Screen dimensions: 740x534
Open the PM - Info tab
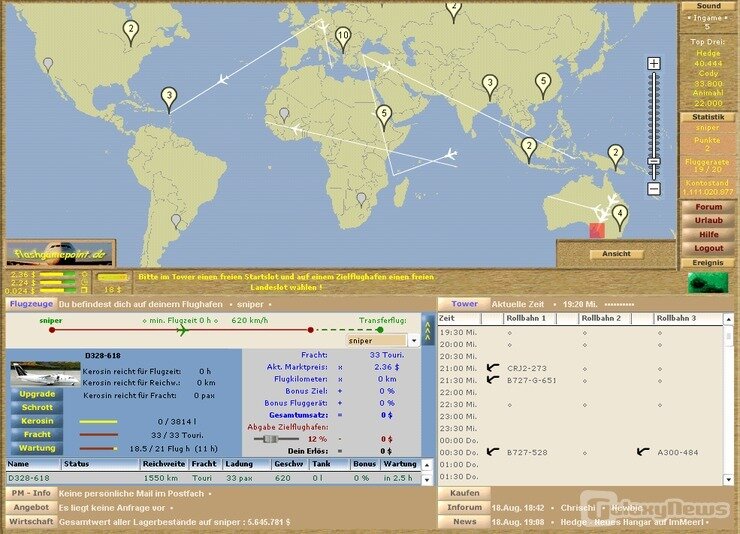[x=31, y=493]
